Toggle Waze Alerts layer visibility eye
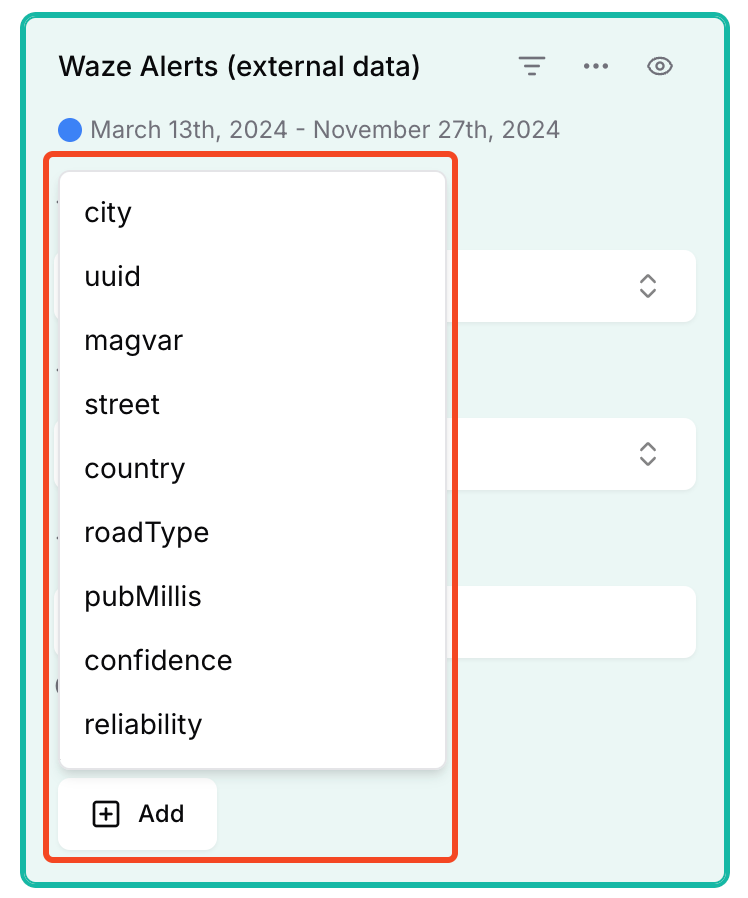The image size is (748, 898). coord(660,66)
